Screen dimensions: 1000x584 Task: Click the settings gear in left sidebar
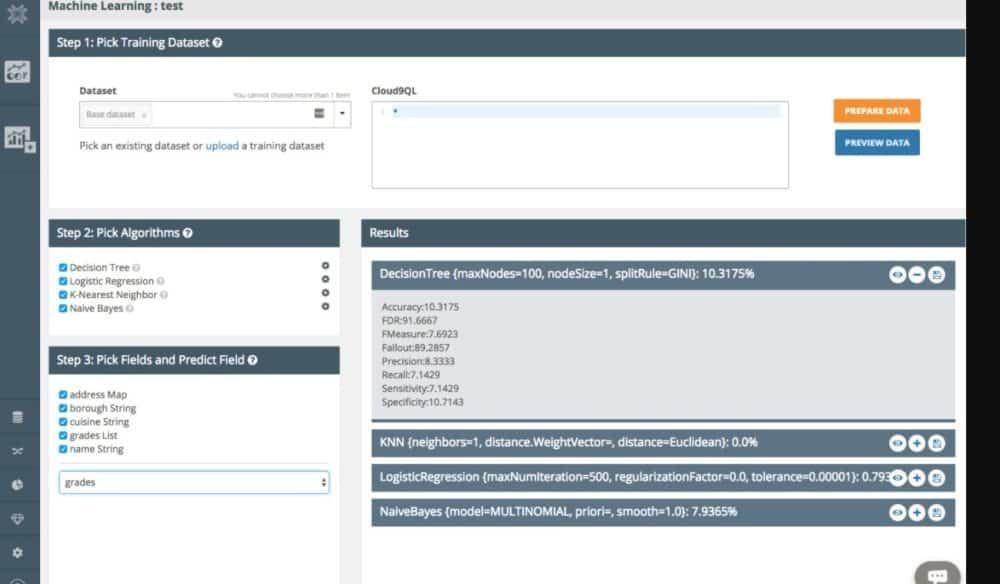pyautogui.click(x=17, y=551)
